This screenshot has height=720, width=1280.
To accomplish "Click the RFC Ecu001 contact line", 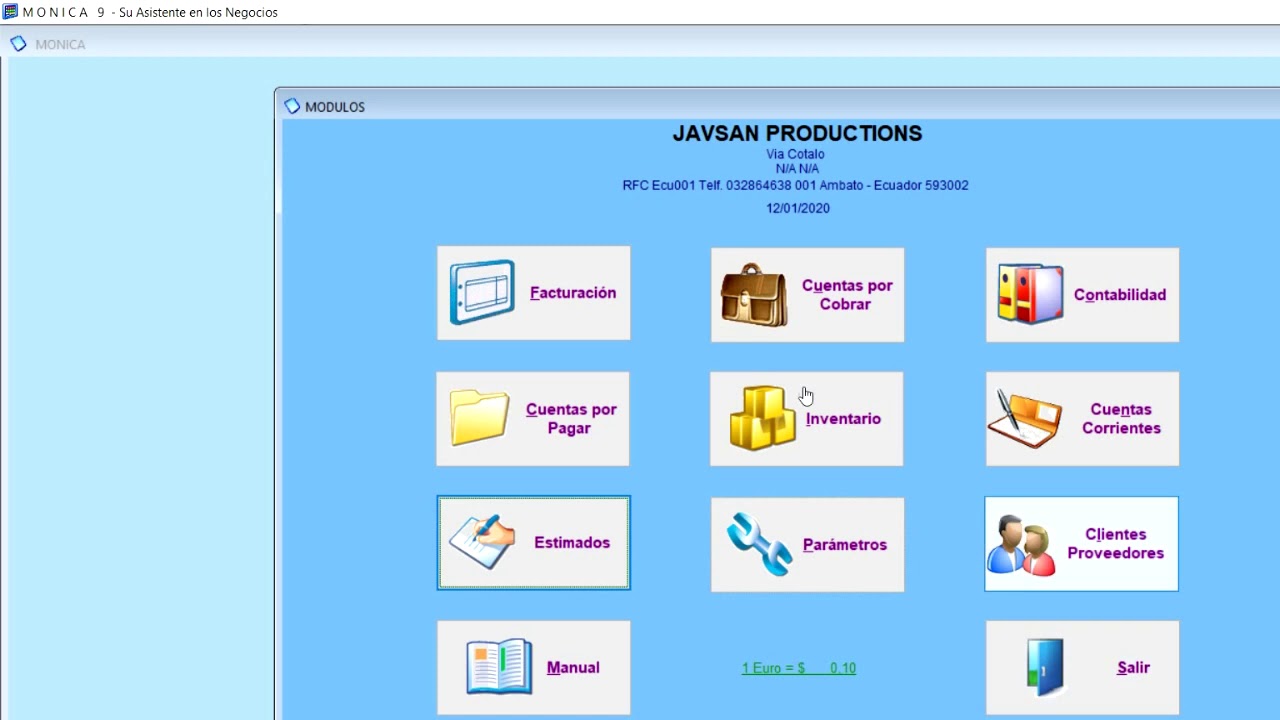I will click(795, 185).
